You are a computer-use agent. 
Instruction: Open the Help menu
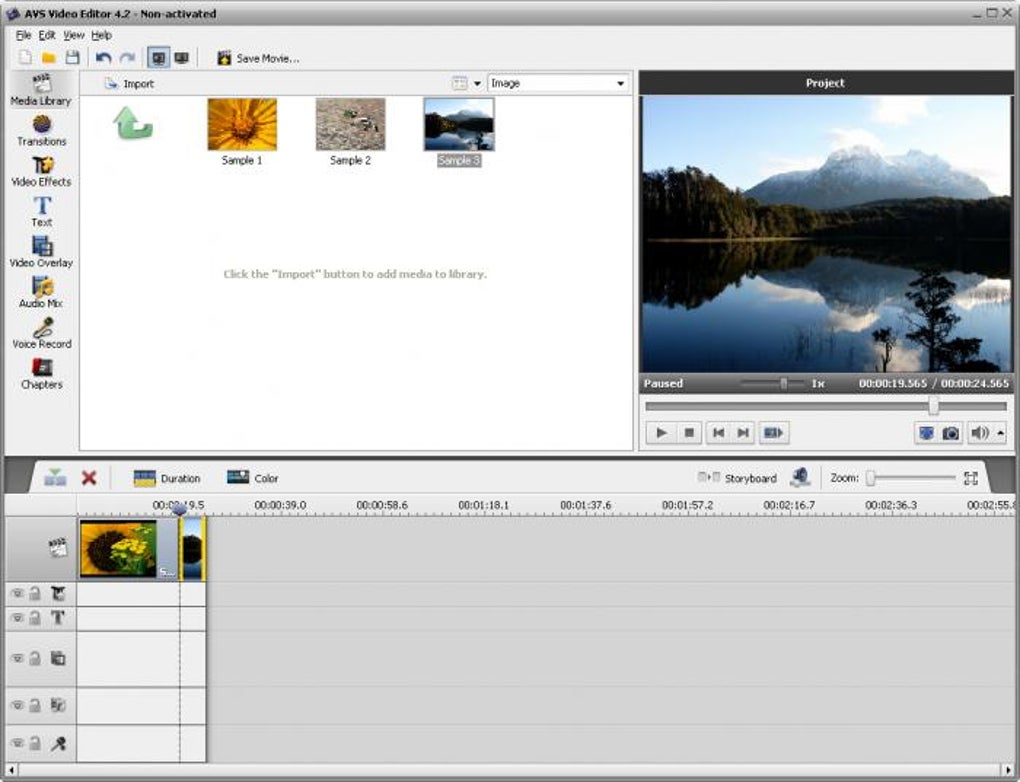pos(101,35)
